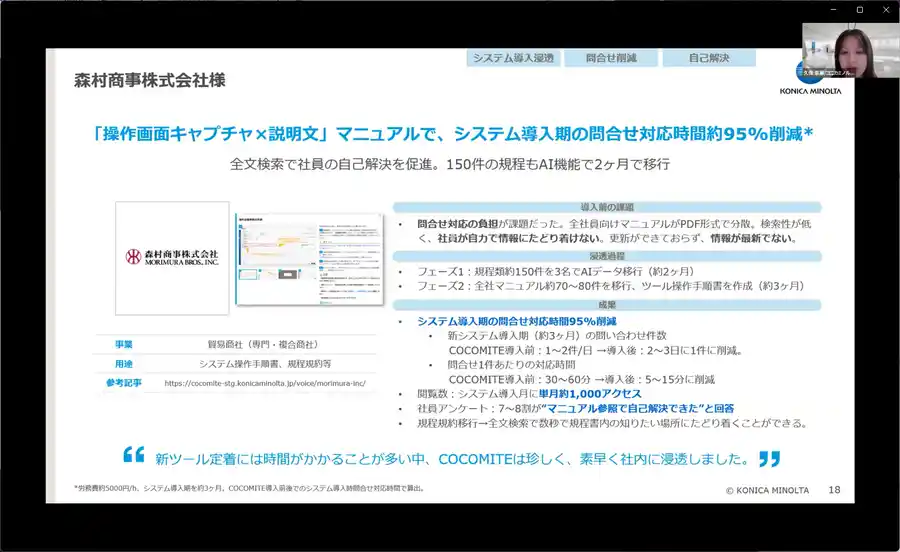Click the opening quotation mark icon
The image size is (900, 552).
(133, 457)
